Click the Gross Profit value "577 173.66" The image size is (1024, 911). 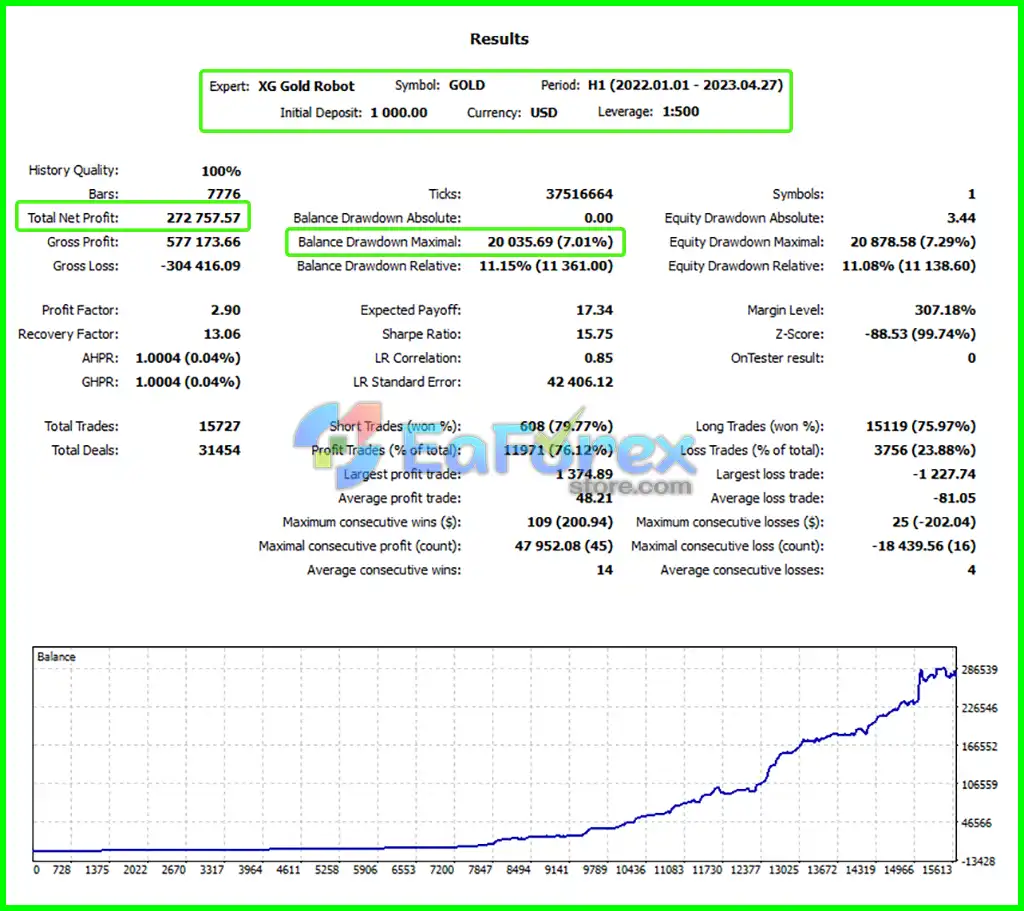coord(203,242)
